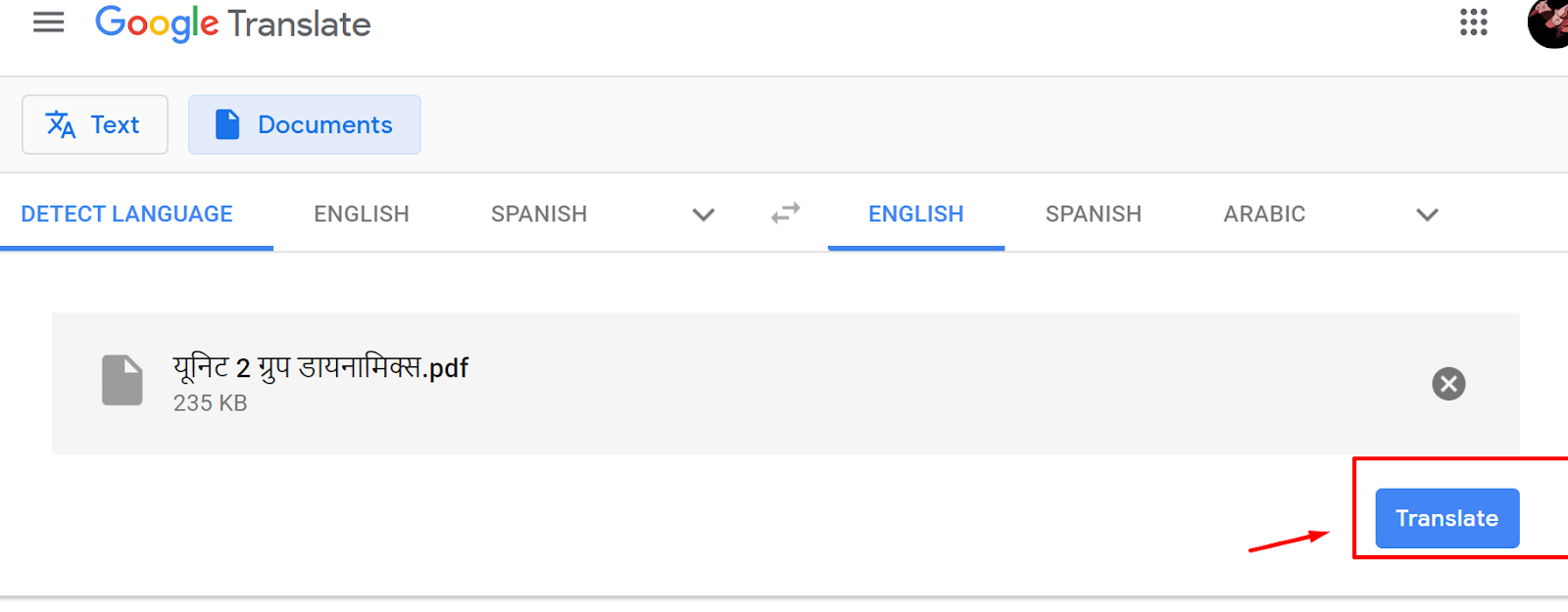Remove the uploaded PDF file
Viewport: 1568px width, 612px height.
click(x=1448, y=384)
